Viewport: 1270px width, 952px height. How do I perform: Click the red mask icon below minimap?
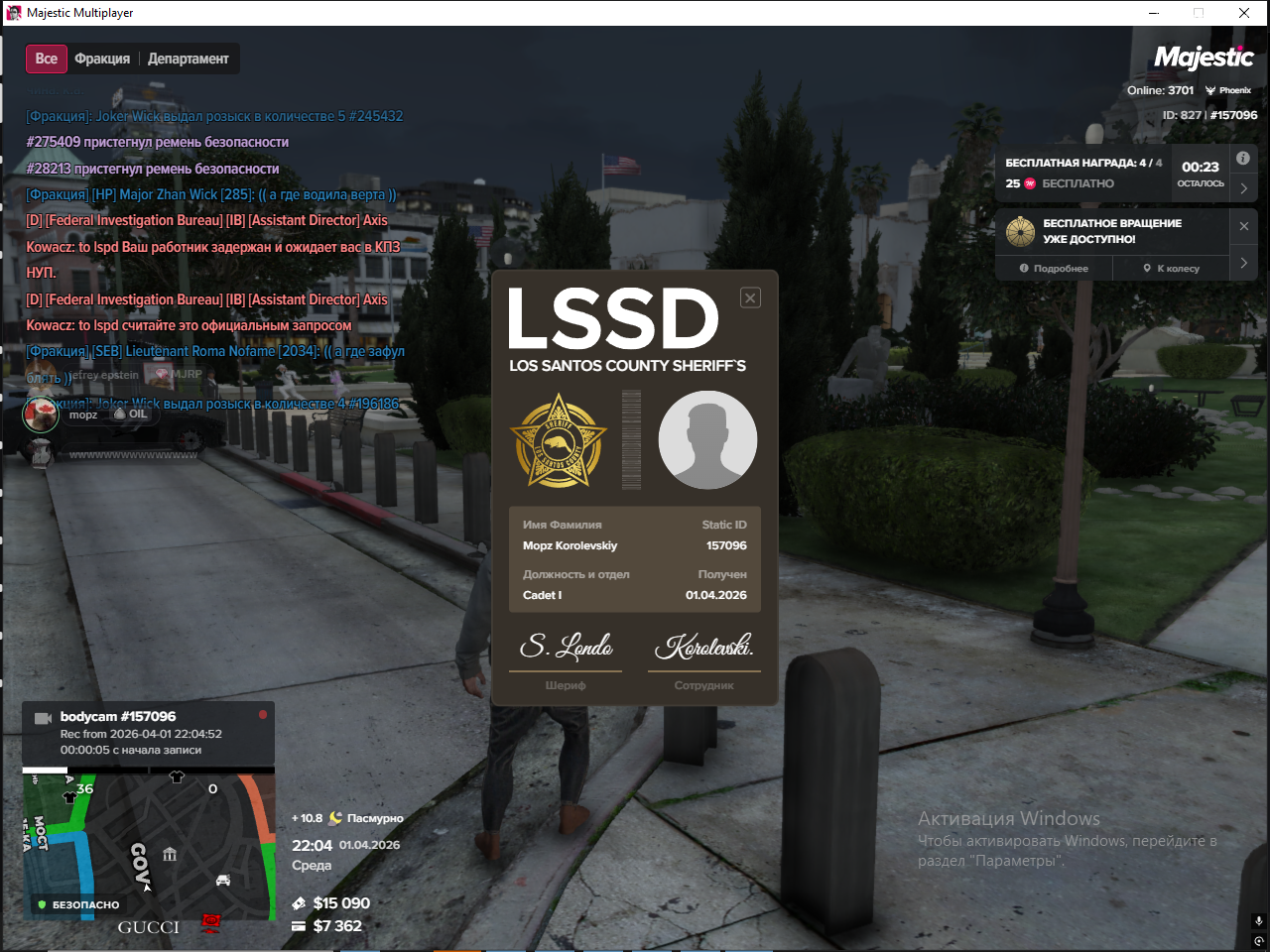210,923
